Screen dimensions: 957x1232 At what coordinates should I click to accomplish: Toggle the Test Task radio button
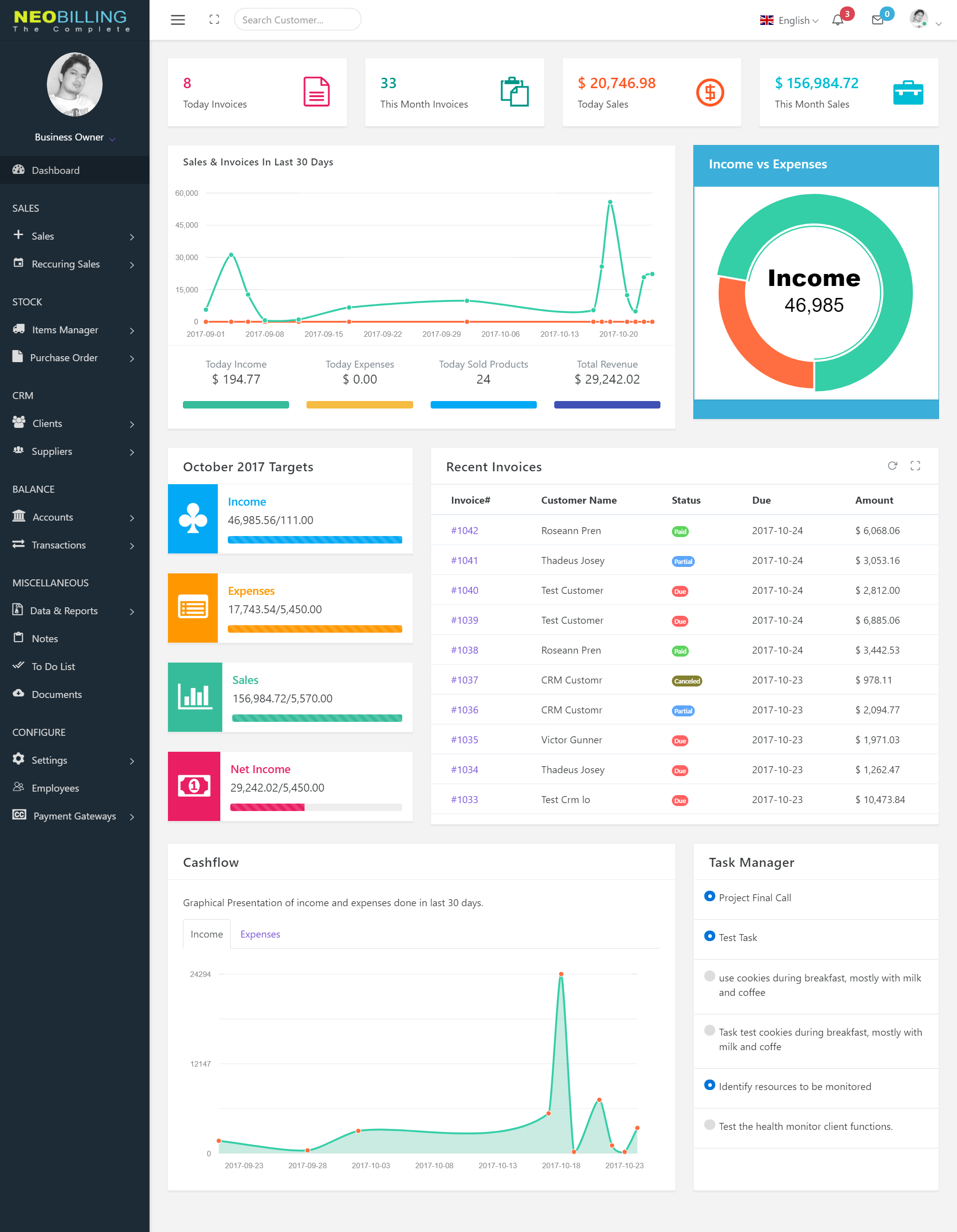[710, 937]
